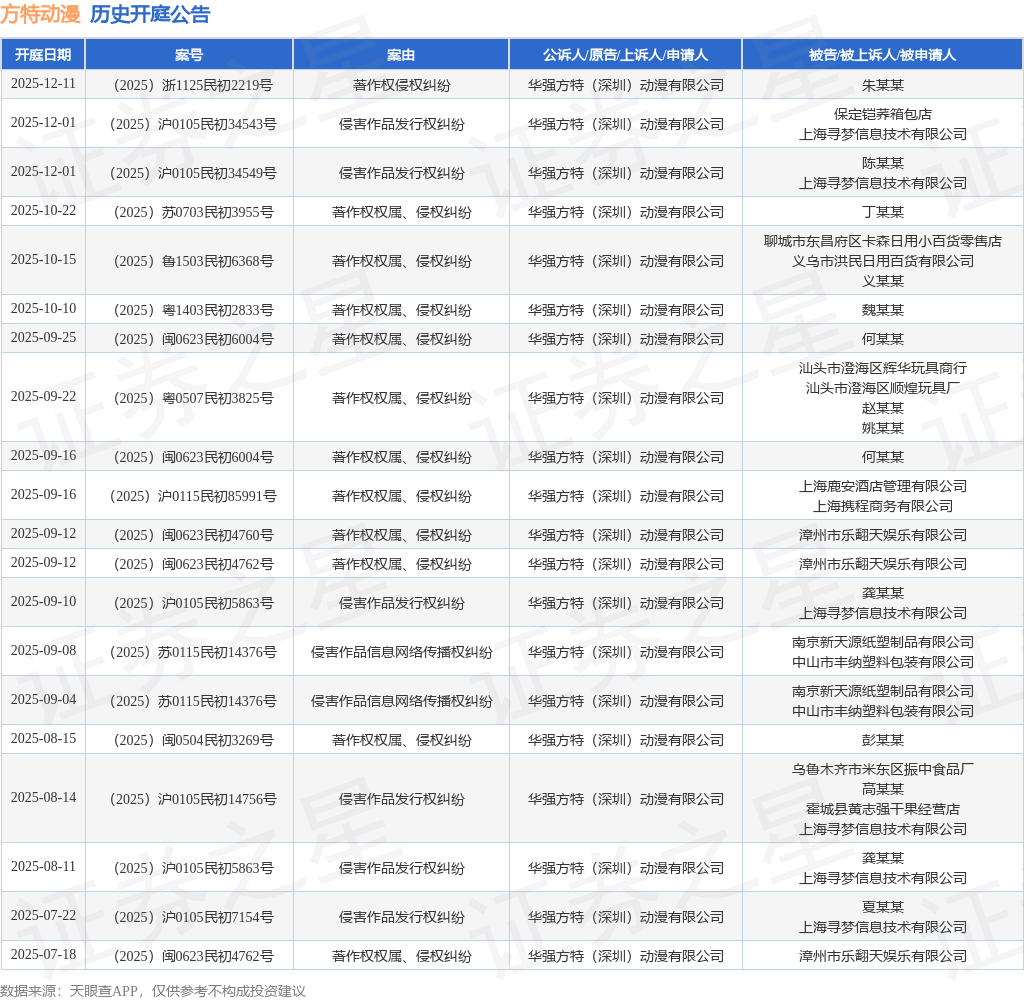Click defendant 上海鹿安酒店管理有限公司
The width and height of the screenshot is (1024, 1000).
click(x=882, y=486)
